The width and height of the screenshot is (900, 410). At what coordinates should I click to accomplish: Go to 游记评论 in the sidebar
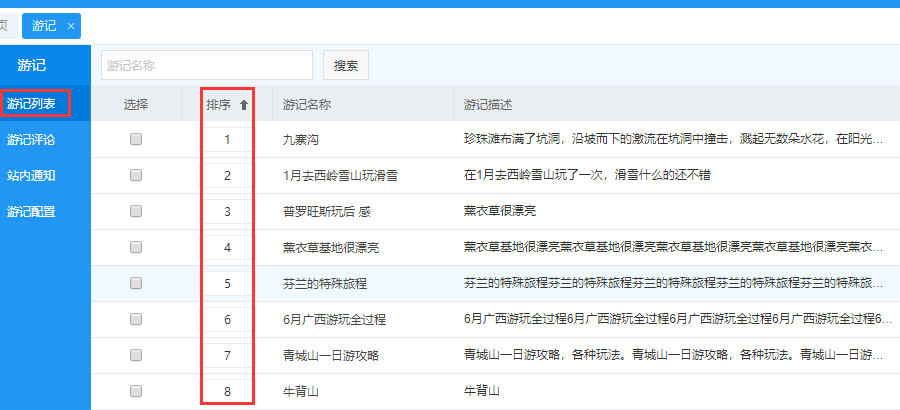tap(31, 139)
